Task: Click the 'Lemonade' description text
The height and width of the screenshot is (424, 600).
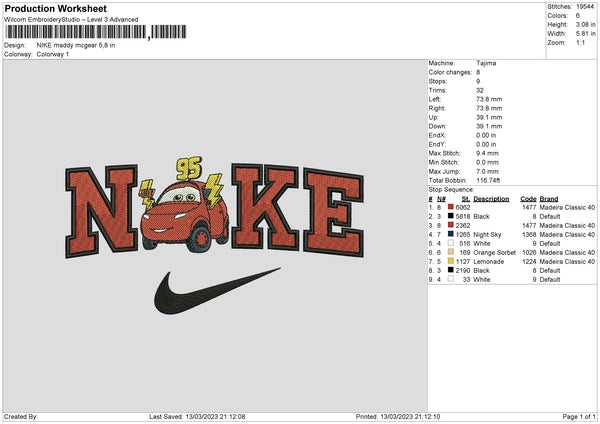Action: pos(489,261)
